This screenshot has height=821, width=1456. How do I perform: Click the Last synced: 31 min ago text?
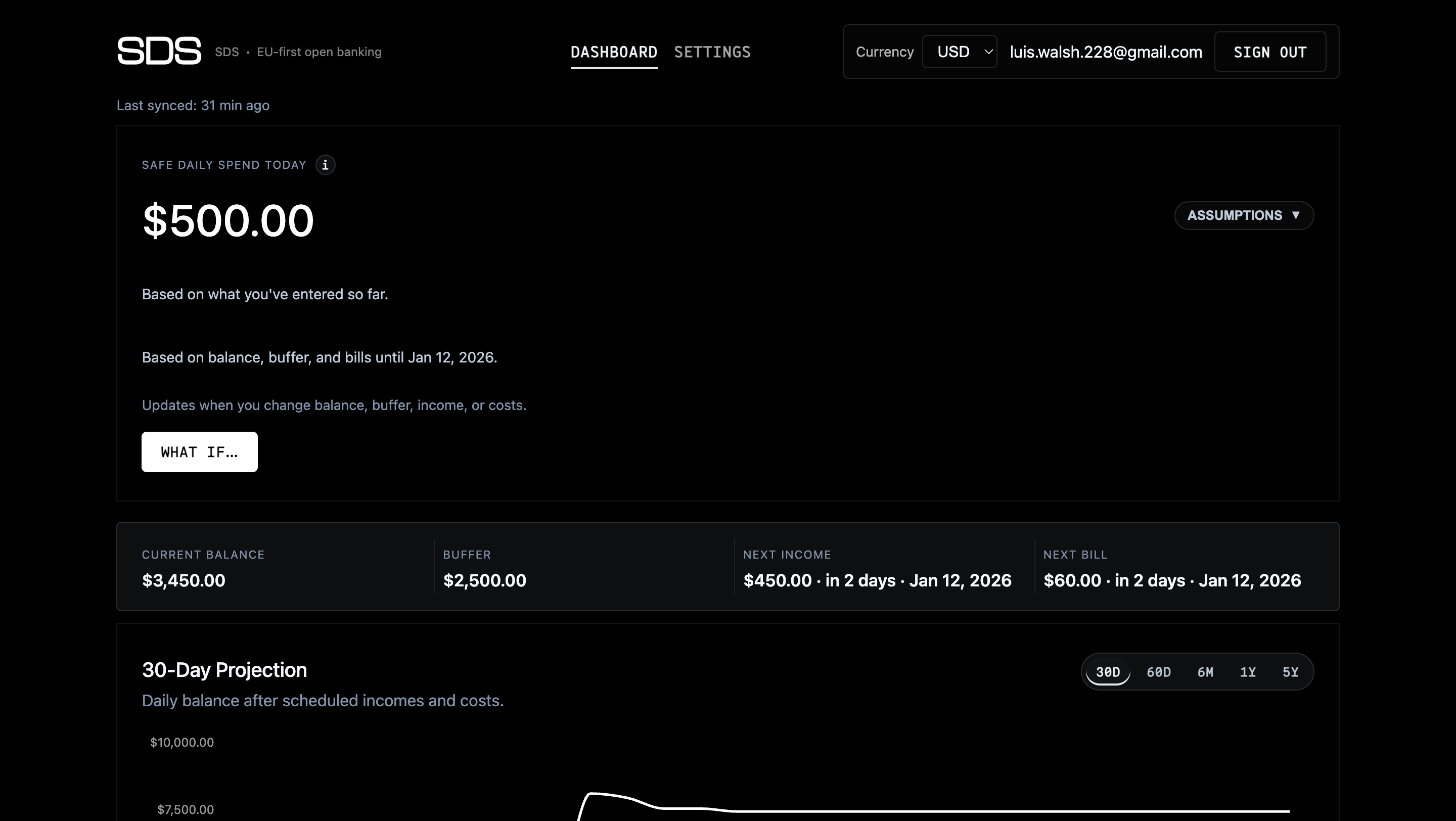coord(193,106)
